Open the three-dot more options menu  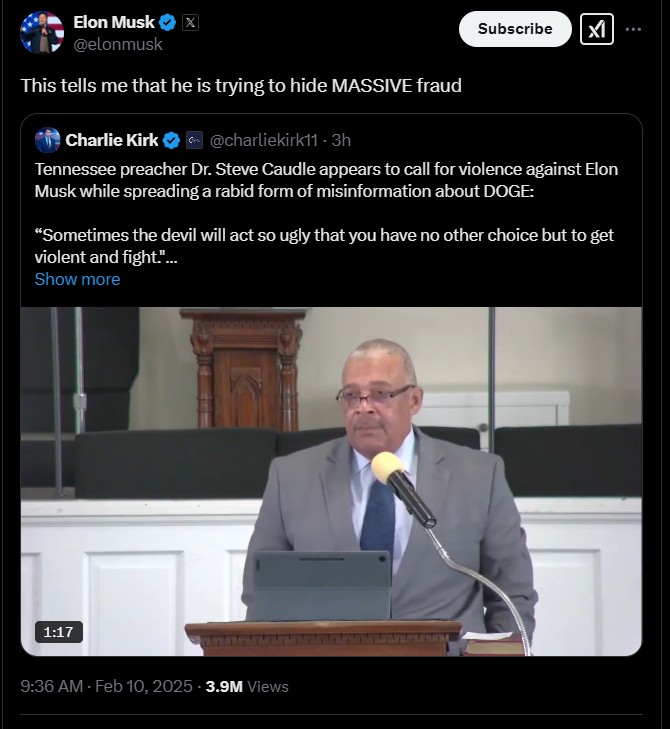[633, 29]
